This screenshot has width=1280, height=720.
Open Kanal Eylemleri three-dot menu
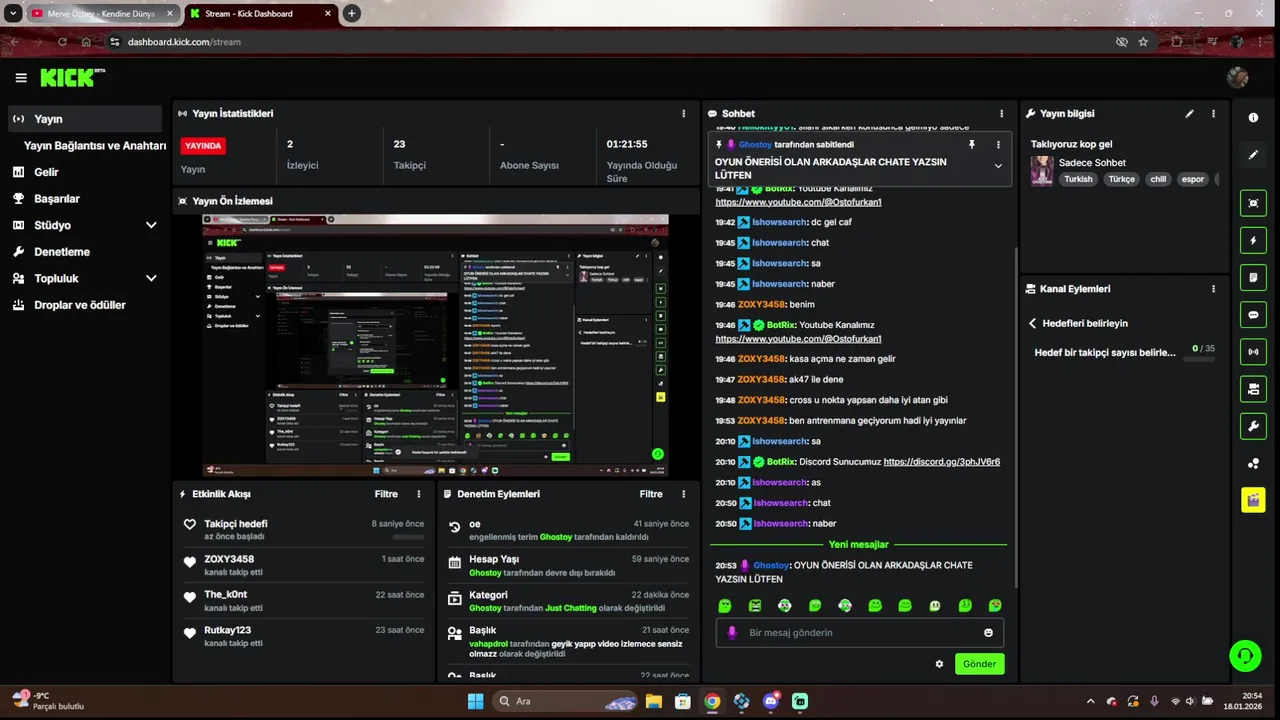pos(1214,289)
